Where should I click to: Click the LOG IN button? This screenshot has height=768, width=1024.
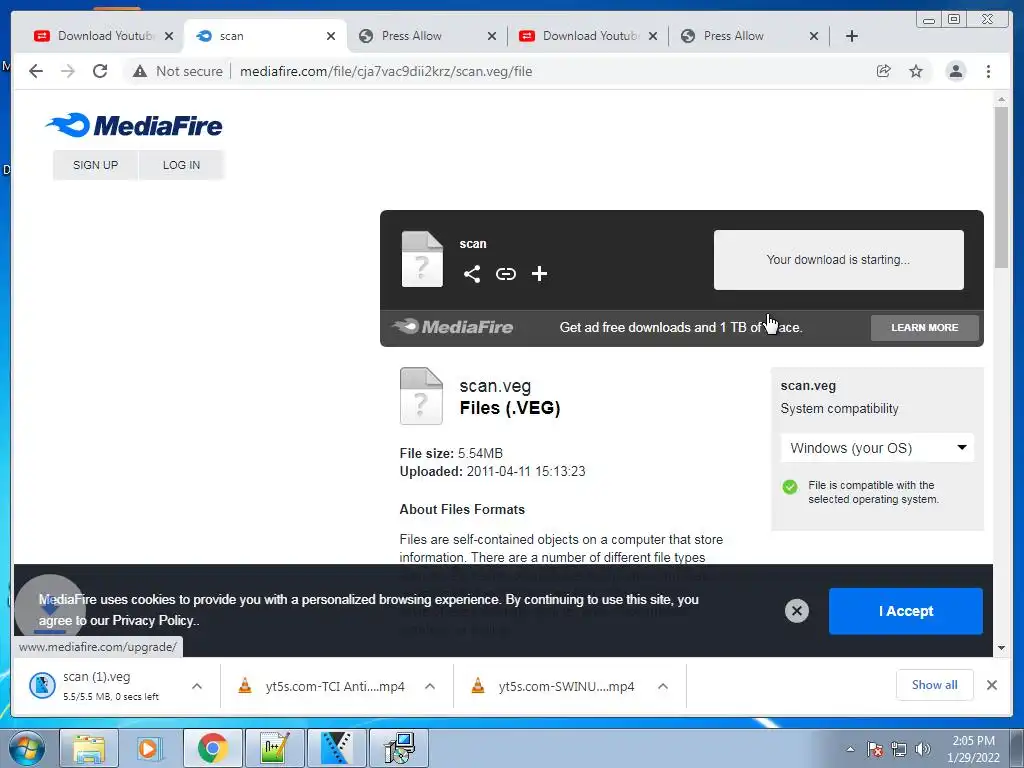pyautogui.click(x=182, y=165)
